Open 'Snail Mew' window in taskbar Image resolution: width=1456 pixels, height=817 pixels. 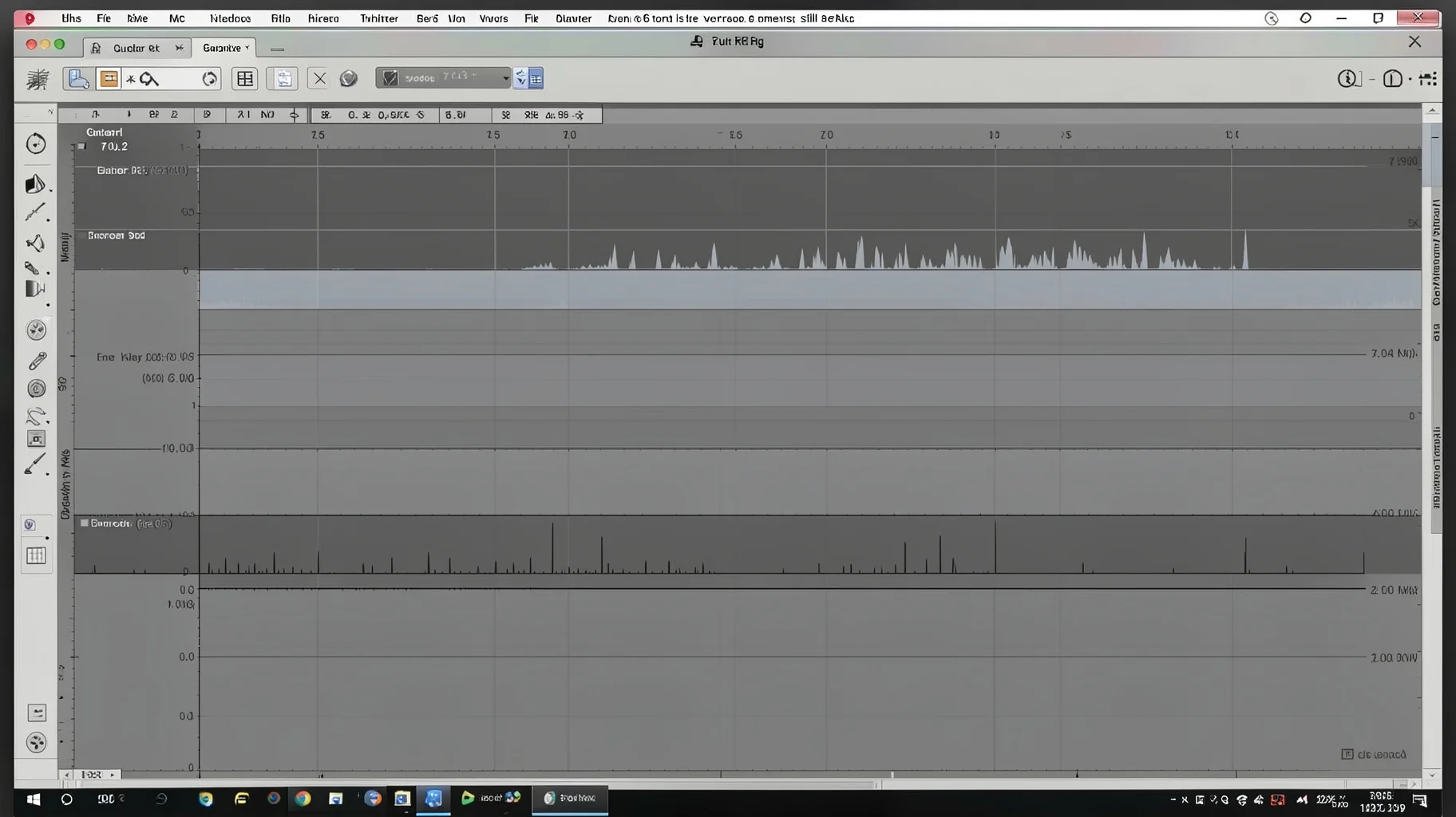pos(570,798)
